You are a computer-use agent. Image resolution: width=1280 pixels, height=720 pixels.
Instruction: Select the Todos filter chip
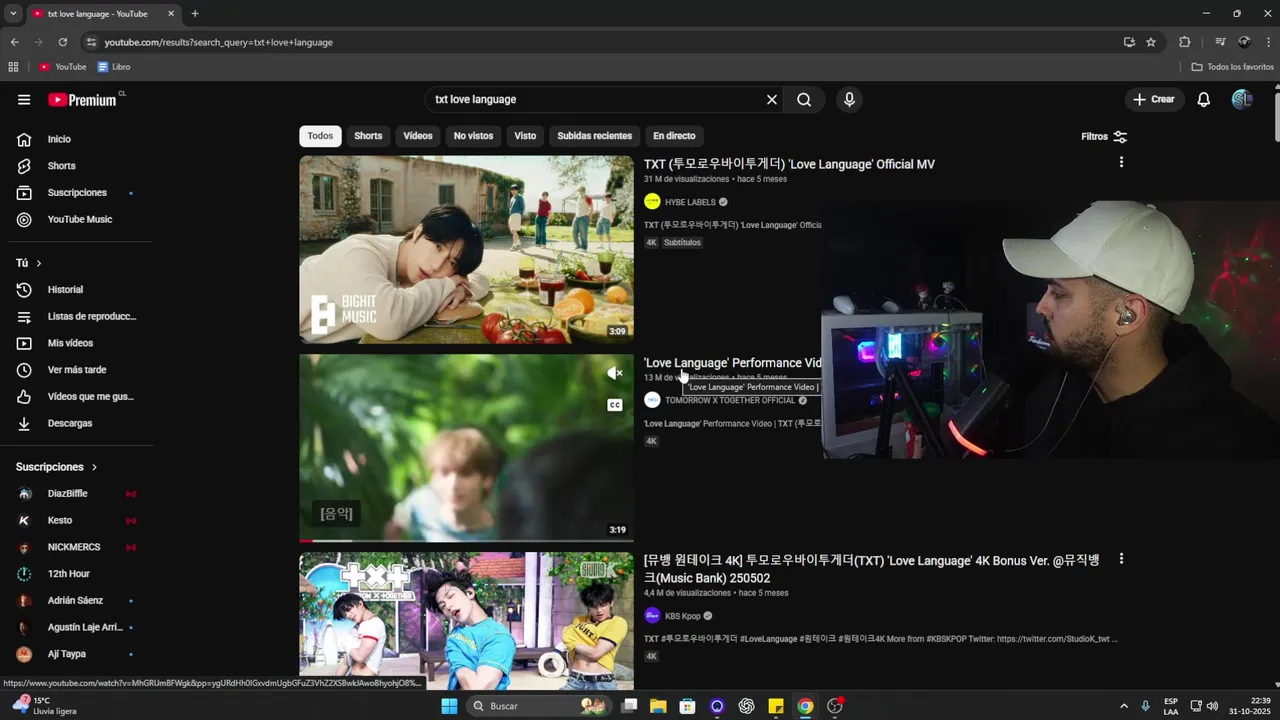coord(320,136)
